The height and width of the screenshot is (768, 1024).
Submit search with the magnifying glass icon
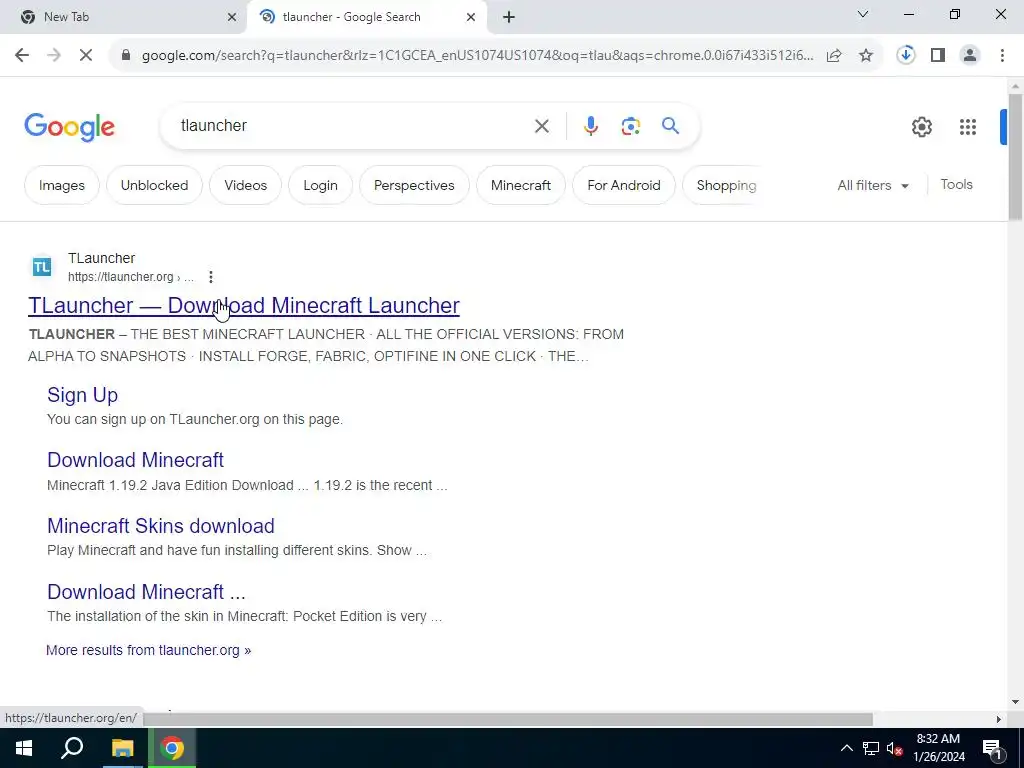(x=671, y=125)
